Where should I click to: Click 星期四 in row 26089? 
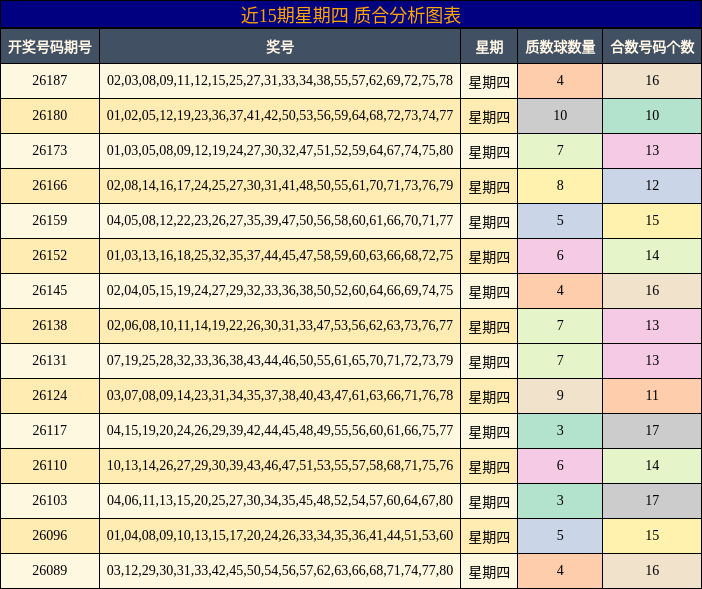[x=489, y=572]
